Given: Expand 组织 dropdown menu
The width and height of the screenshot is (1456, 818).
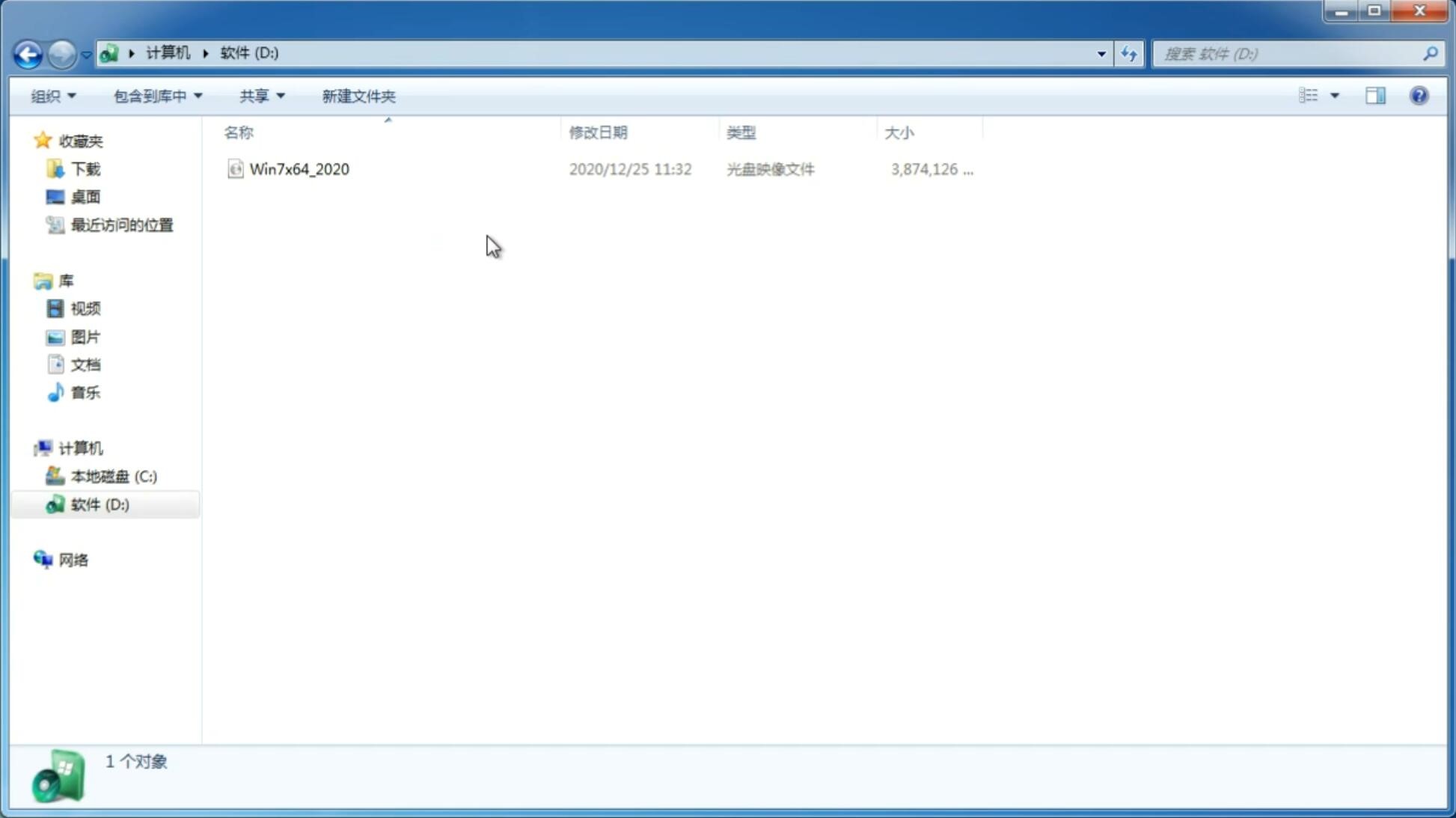Looking at the screenshot, I should coord(53,95).
